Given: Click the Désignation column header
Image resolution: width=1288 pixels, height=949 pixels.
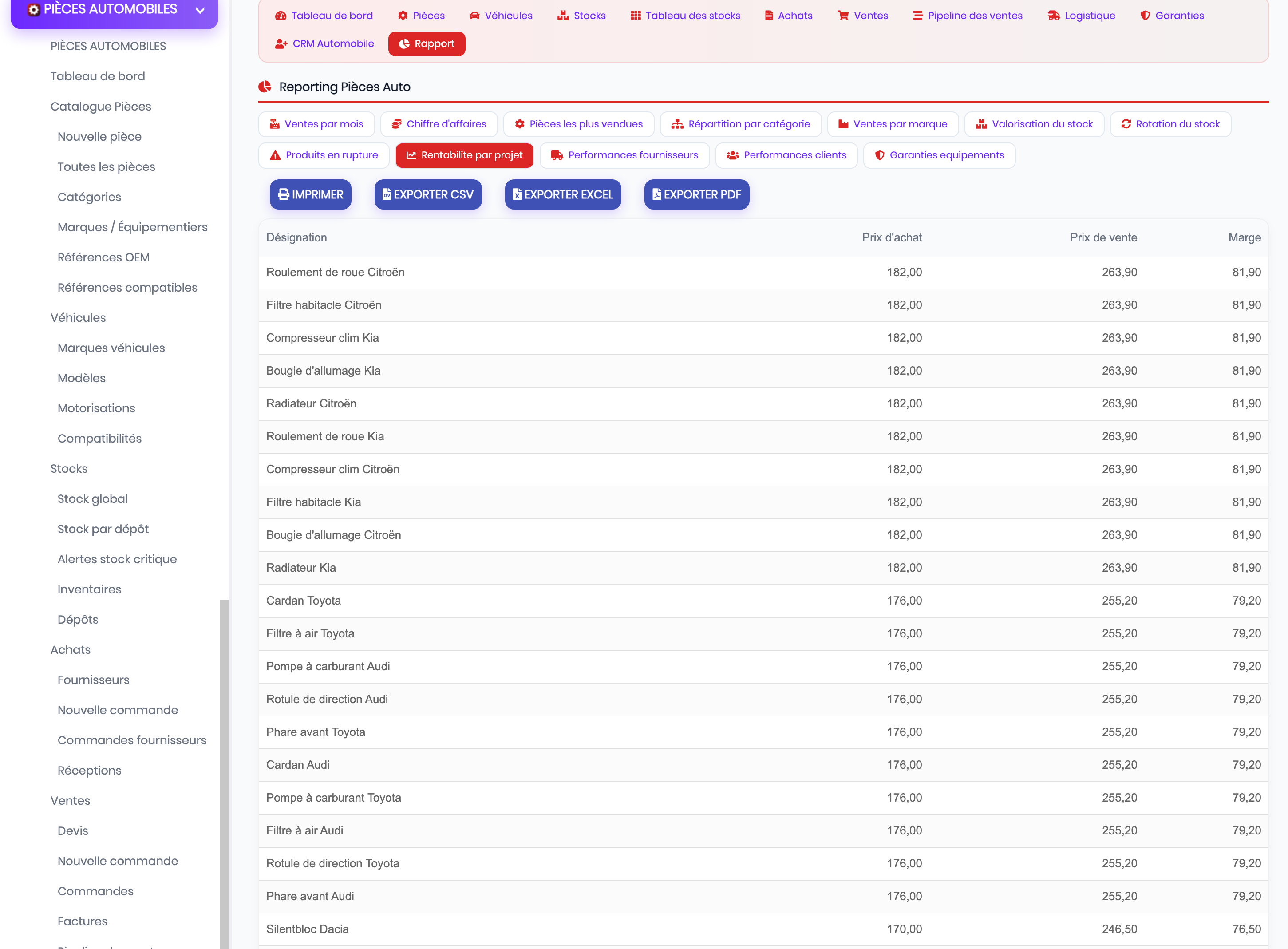Looking at the screenshot, I should (x=296, y=237).
